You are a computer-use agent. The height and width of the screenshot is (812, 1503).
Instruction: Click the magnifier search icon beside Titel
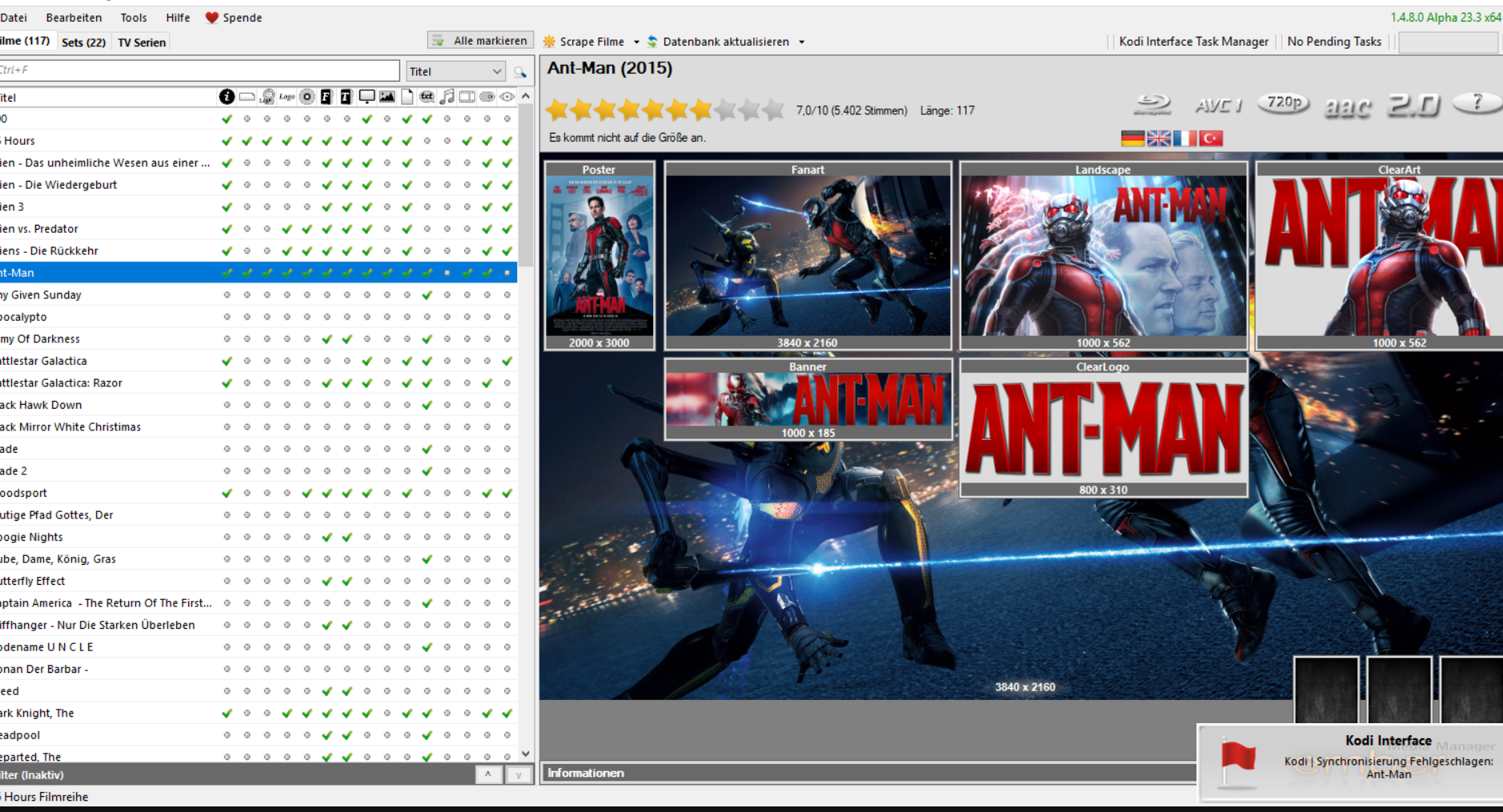click(x=520, y=72)
